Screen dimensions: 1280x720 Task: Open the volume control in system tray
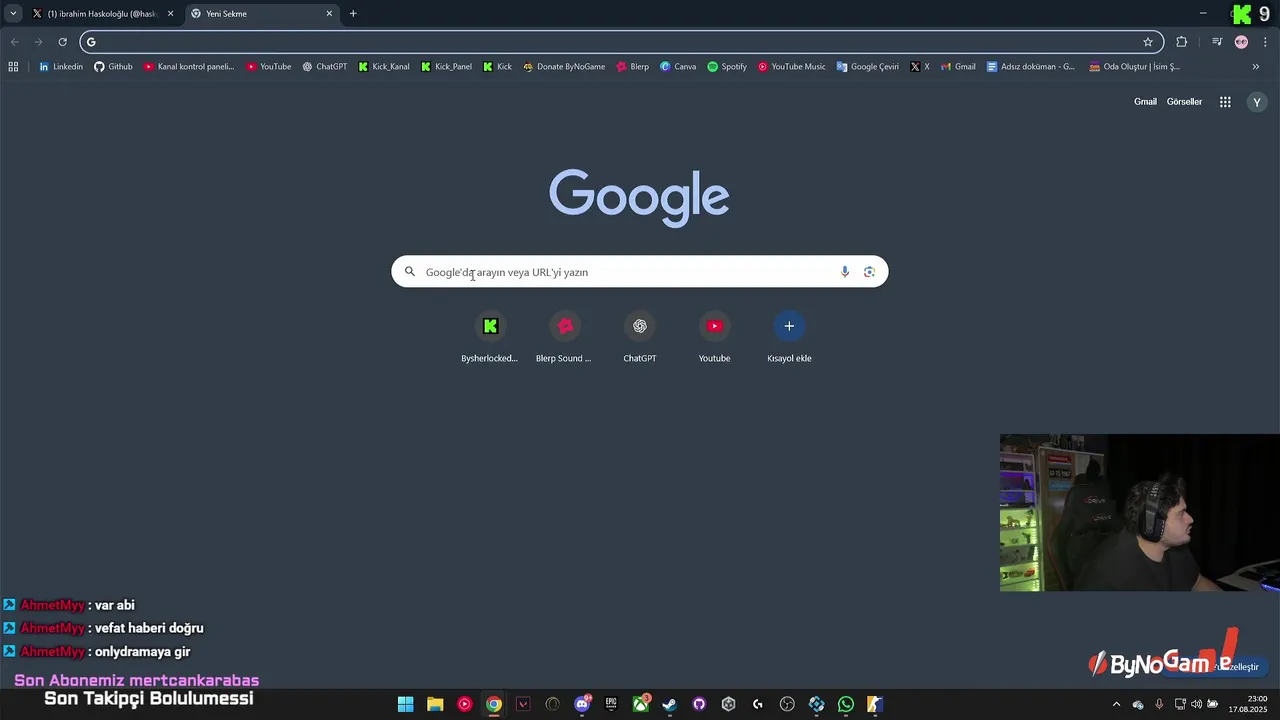(x=1196, y=705)
